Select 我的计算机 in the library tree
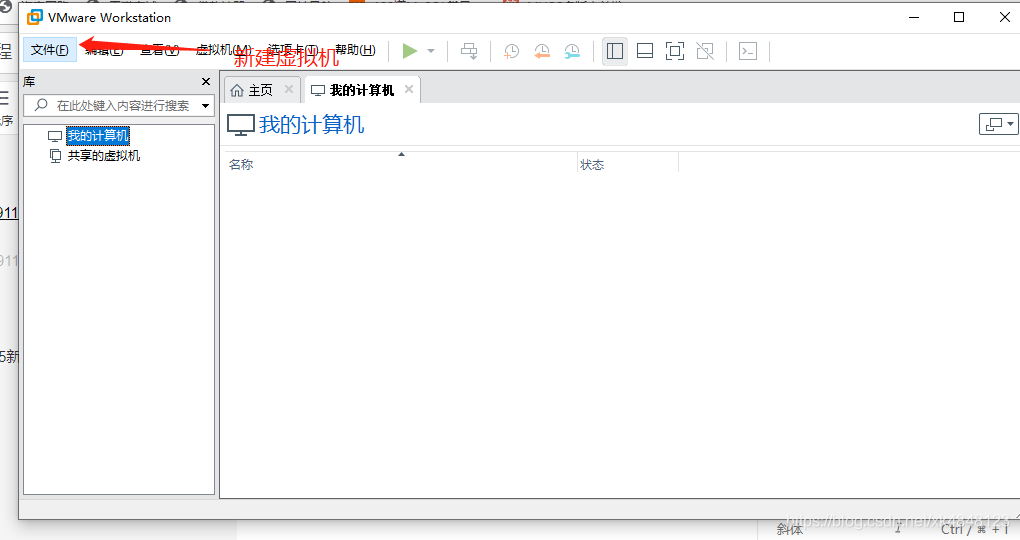Image resolution: width=1020 pixels, height=540 pixels. pyautogui.click(x=98, y=135)
